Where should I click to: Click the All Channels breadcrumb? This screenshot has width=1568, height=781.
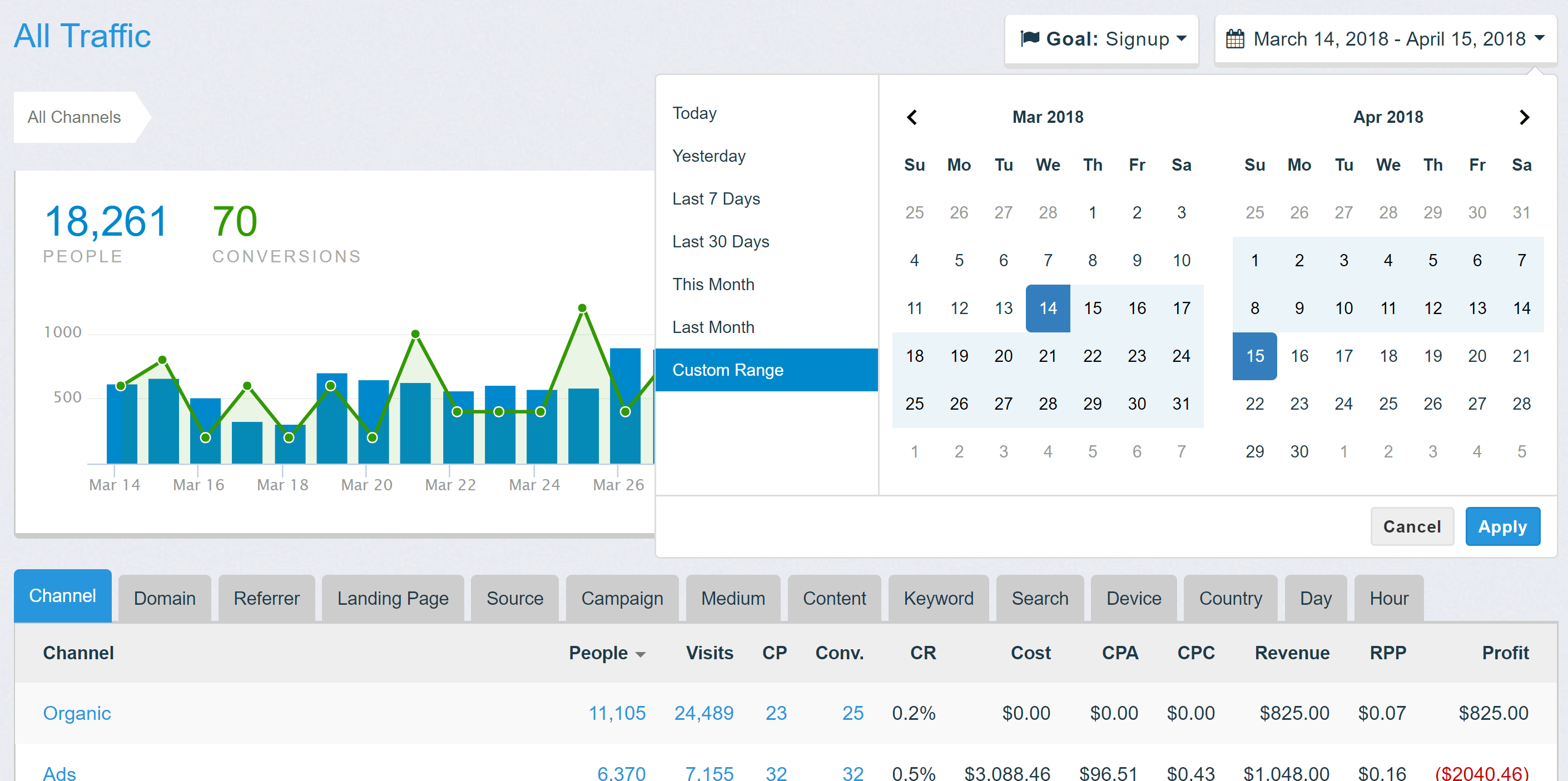coord(75,117)
